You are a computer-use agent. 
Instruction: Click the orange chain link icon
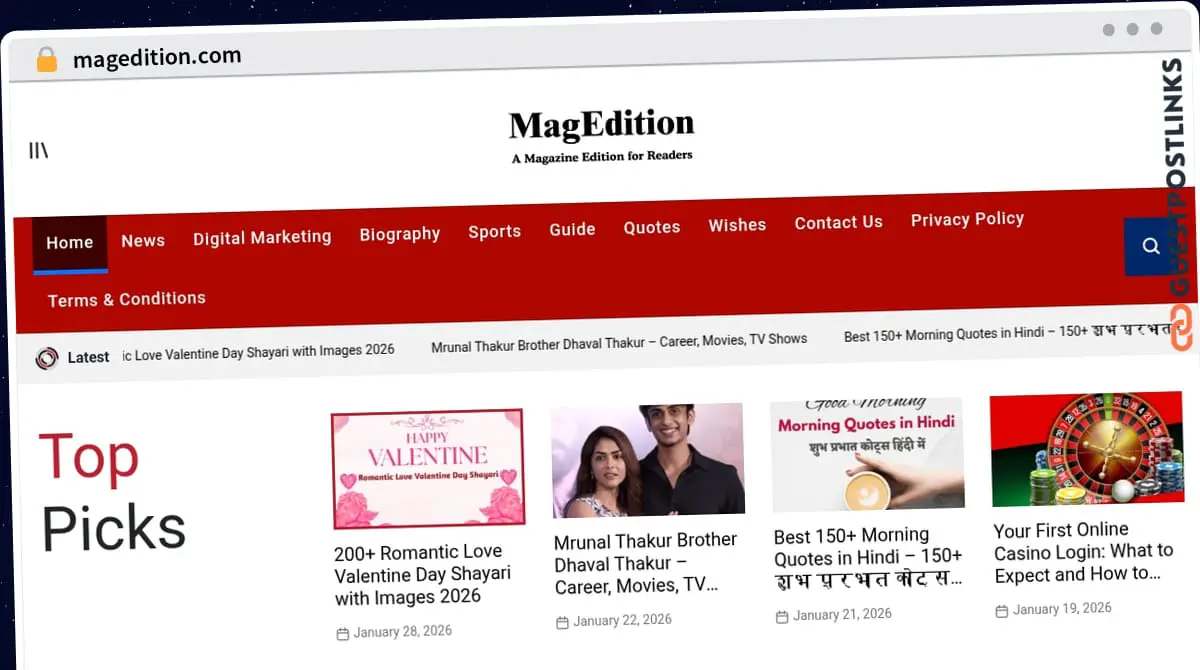pos(1182,328)
